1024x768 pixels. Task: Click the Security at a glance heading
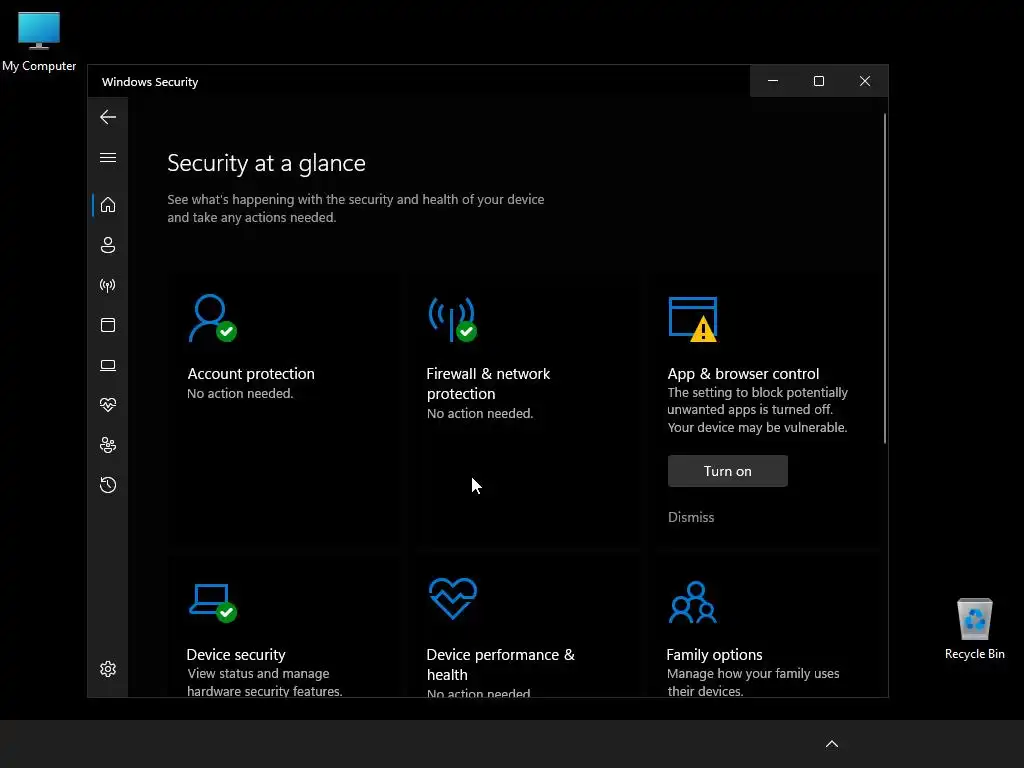(266, 163)
